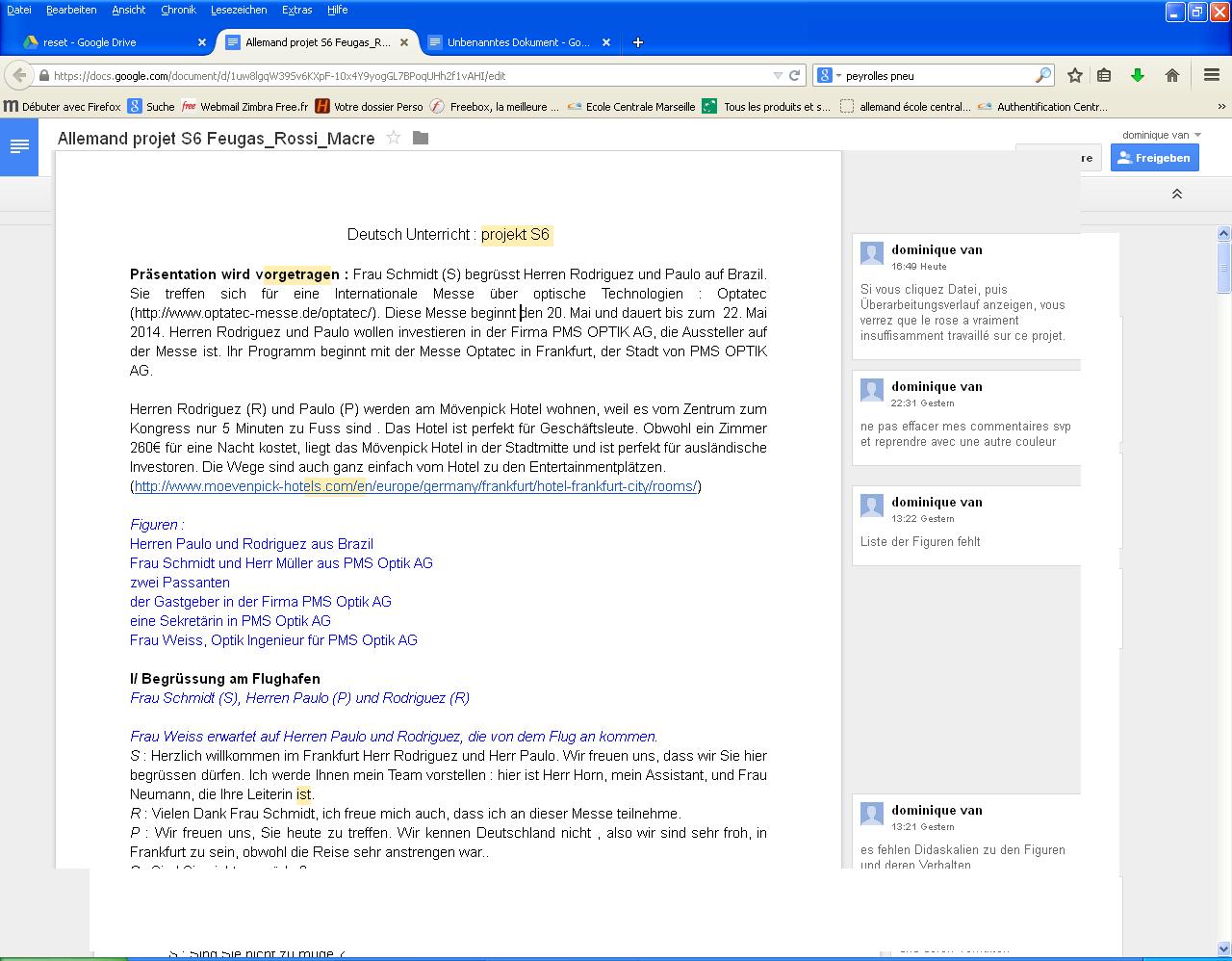Select comment 'ne pas effacer mes commentaires'

tap(965, 419)
